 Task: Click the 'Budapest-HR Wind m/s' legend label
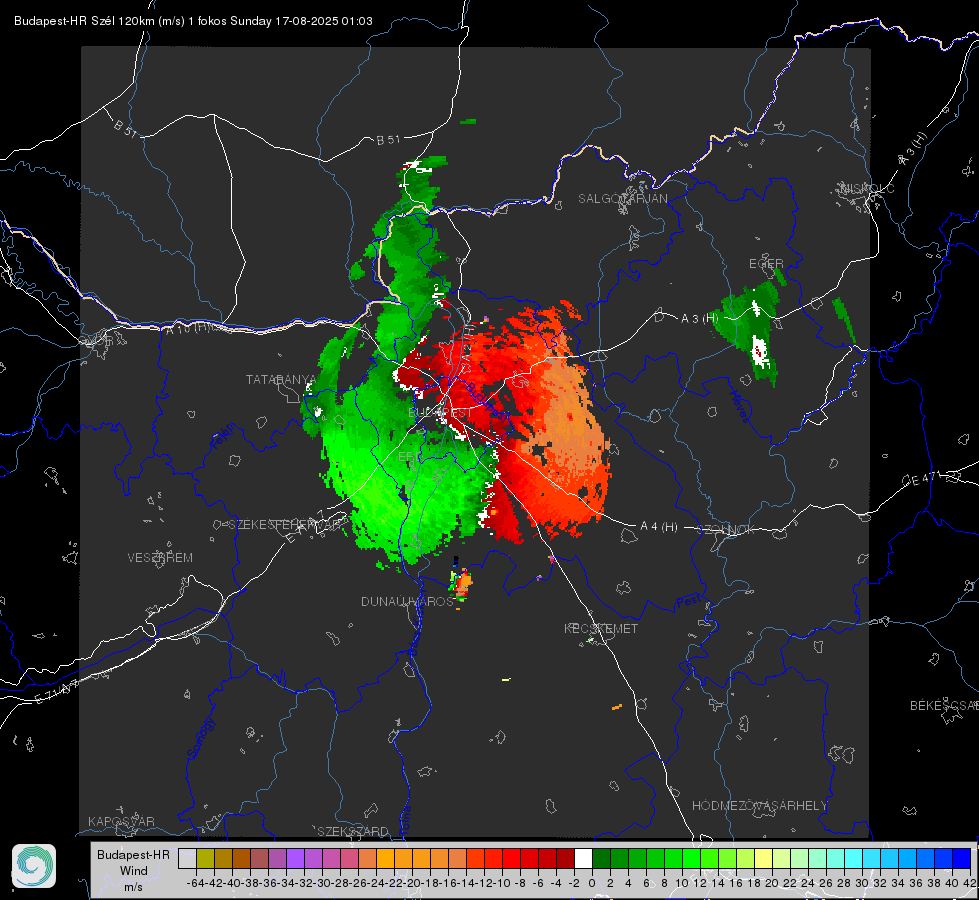(133, 871)
